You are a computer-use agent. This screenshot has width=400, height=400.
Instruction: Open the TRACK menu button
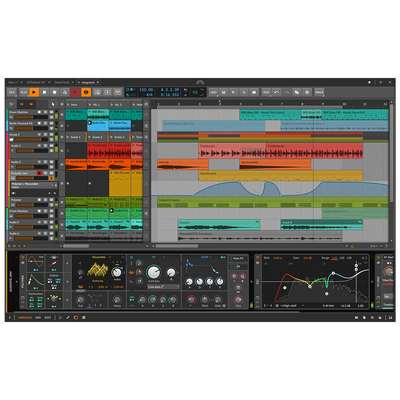coord(319,92)
